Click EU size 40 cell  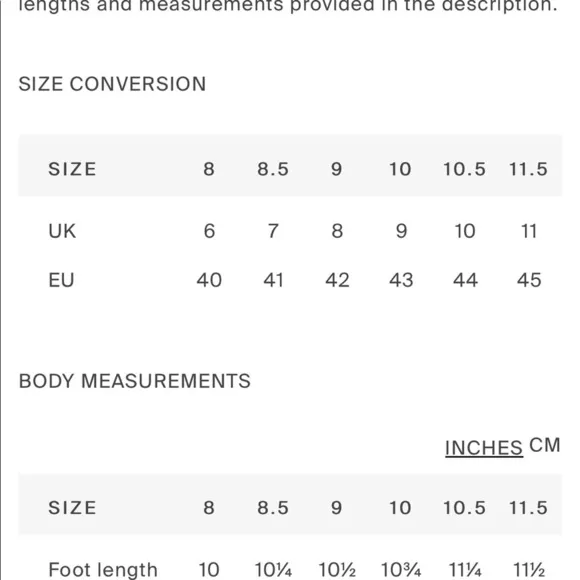click(209, 280)
